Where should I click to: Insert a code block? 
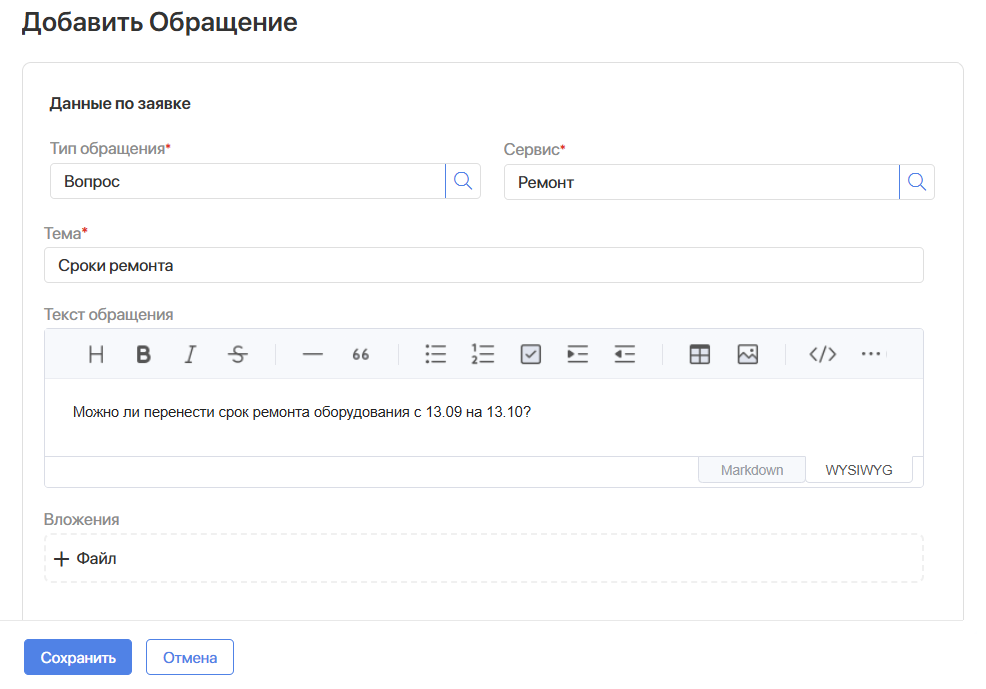tap(822, 354)
